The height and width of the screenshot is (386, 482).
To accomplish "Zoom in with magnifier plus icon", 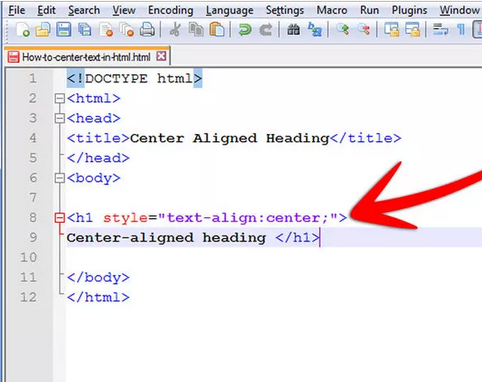I will point(343,30).
